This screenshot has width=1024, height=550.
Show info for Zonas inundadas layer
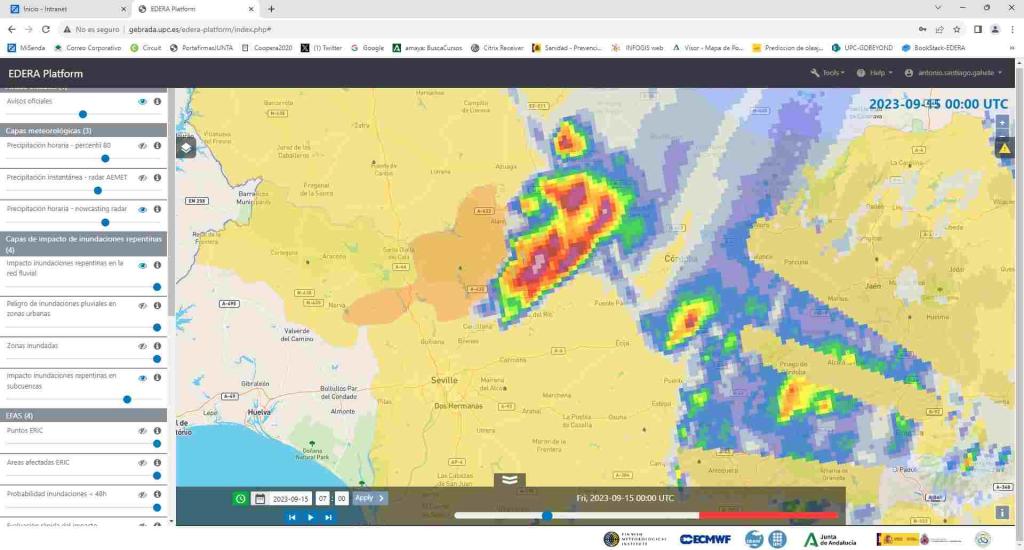(x=157, y=346)
